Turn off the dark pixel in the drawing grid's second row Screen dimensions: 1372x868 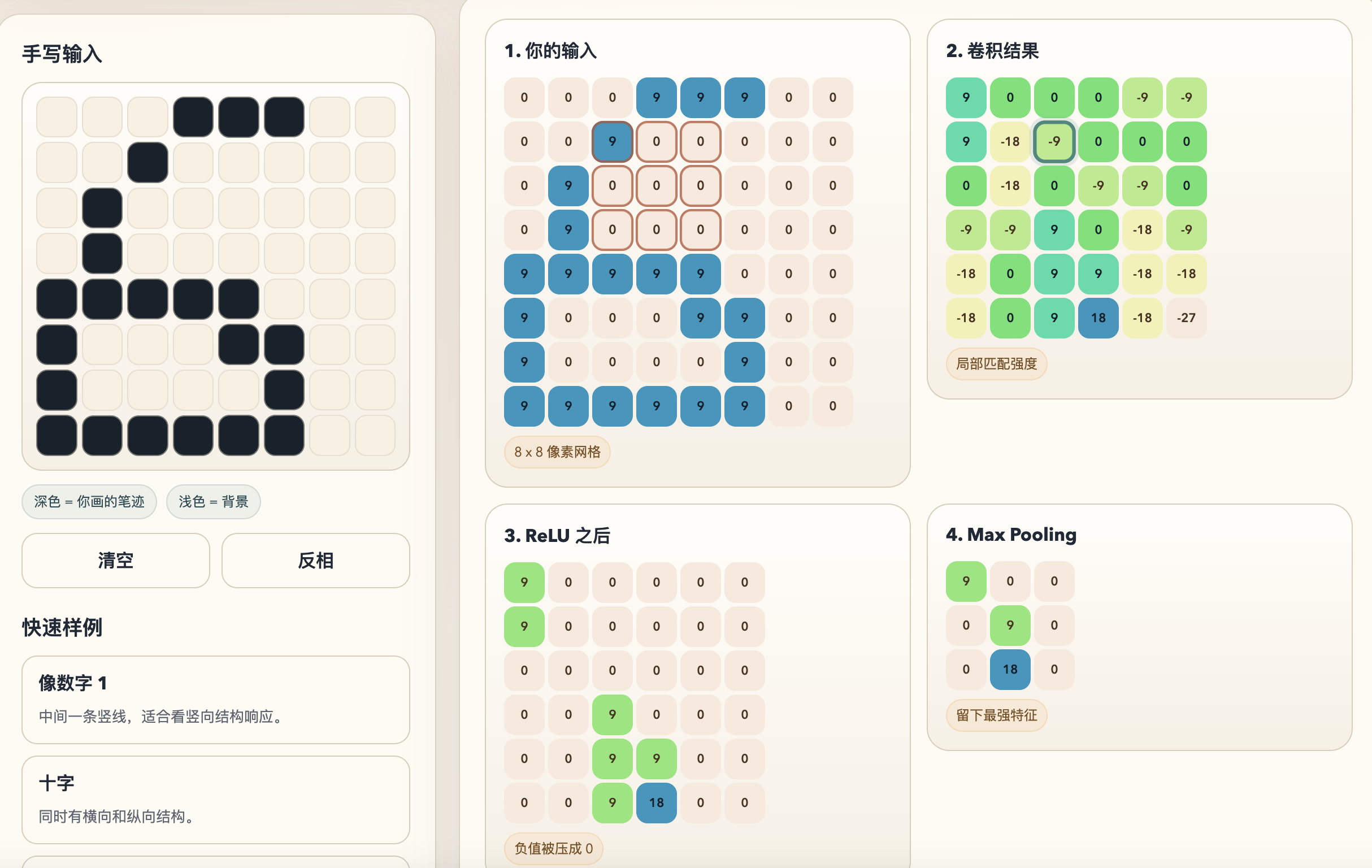147,162
